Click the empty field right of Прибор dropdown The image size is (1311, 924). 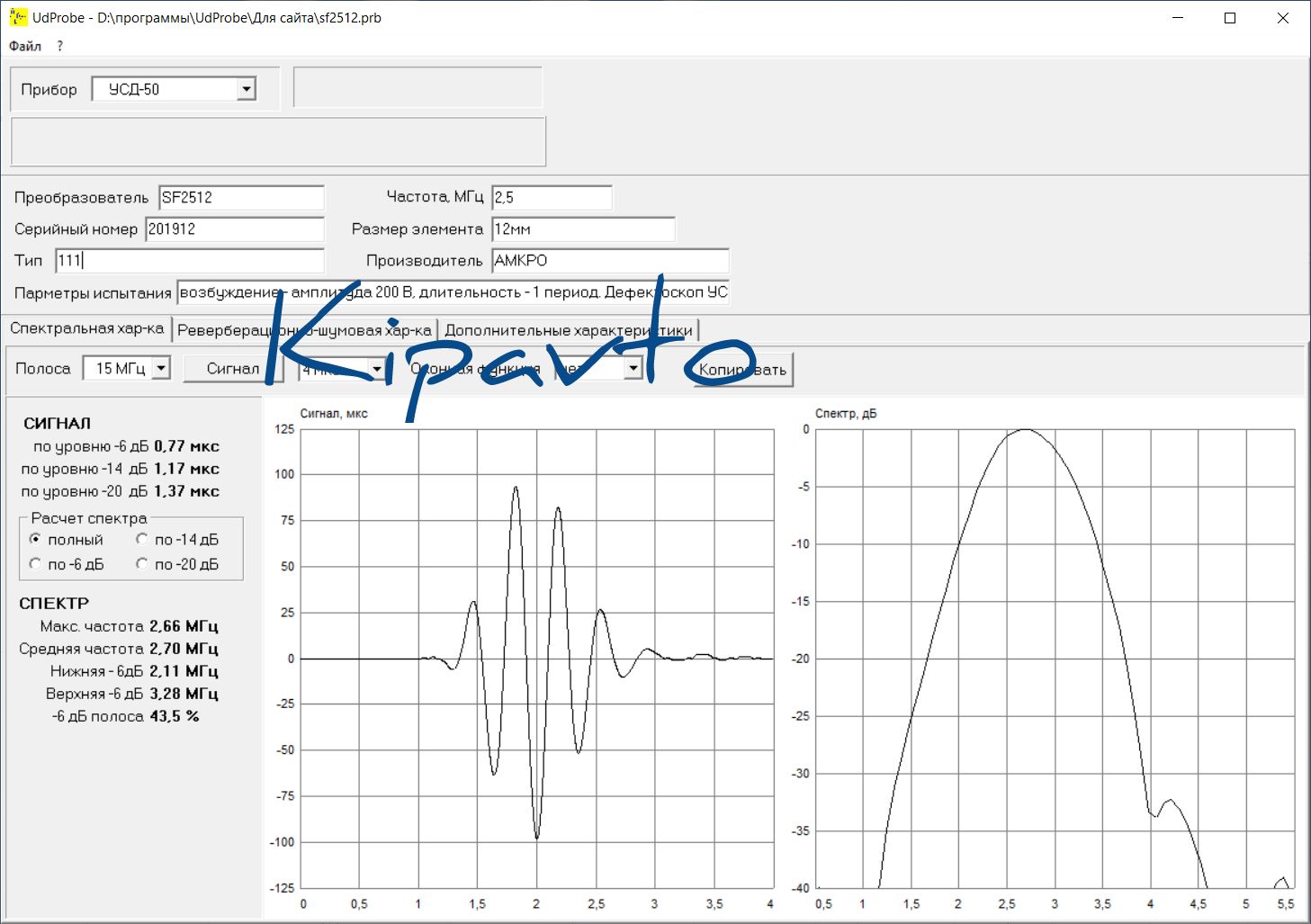click(x=418, y=87)
